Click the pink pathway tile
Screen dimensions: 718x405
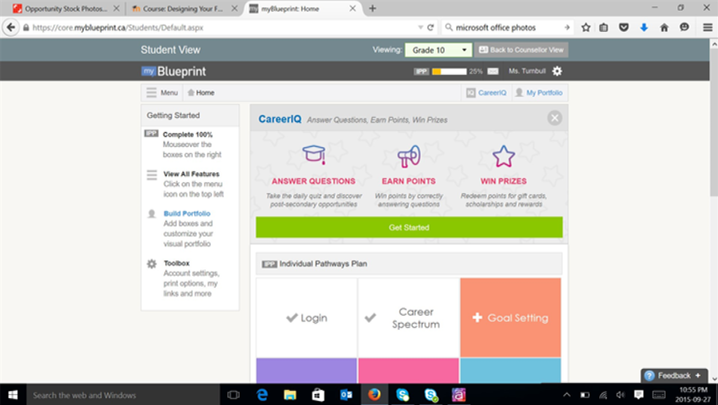pos(408,370)
